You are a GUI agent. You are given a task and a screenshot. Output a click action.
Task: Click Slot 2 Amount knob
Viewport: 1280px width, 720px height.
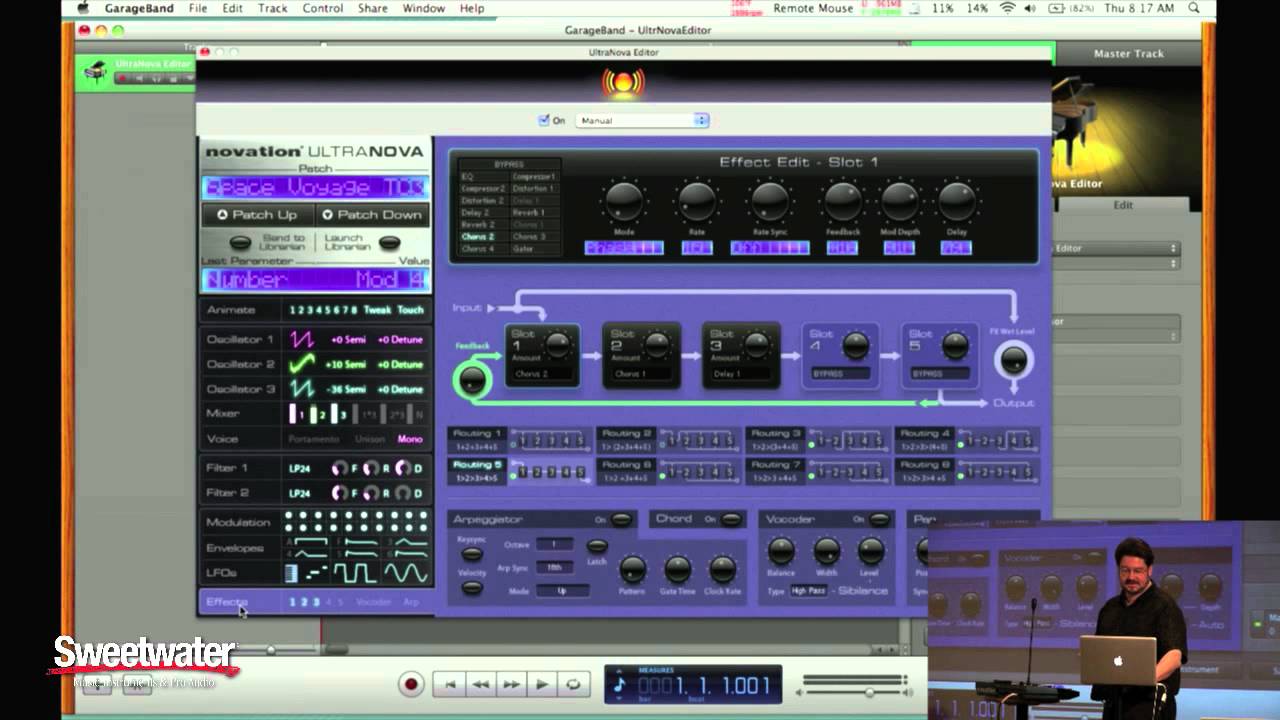(x=657, y=345)
